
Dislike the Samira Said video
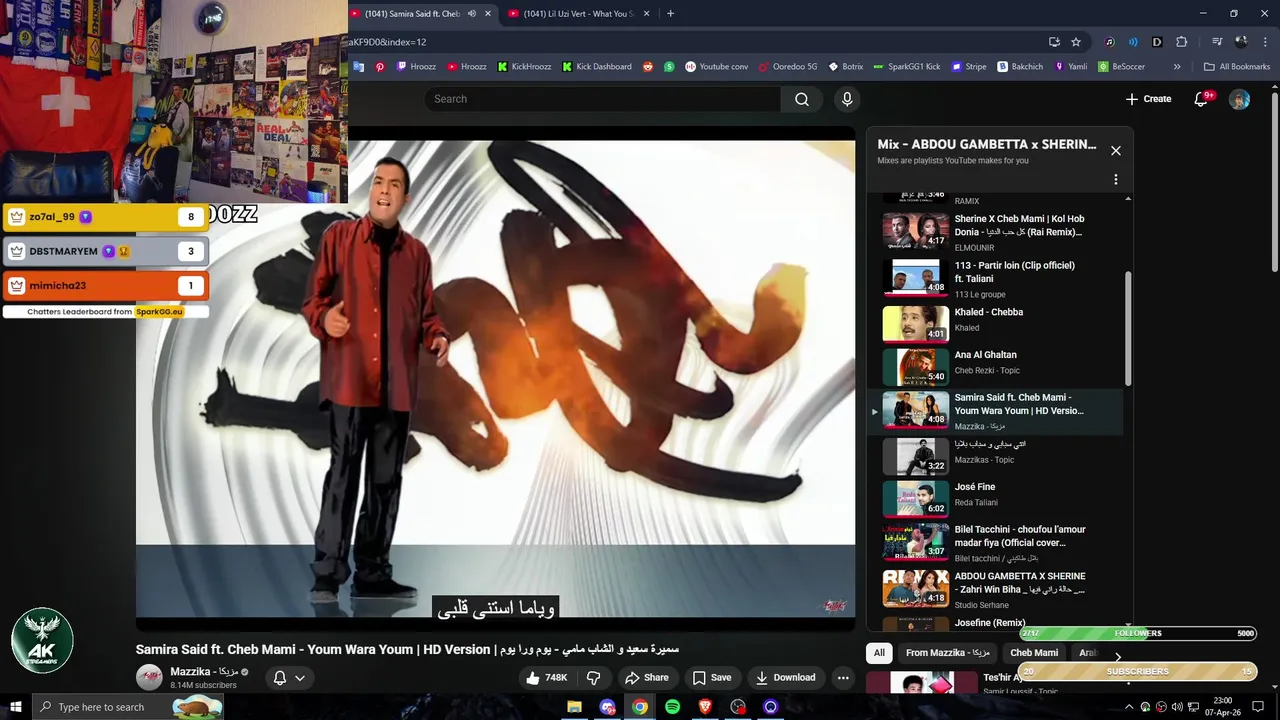[593, 677]
